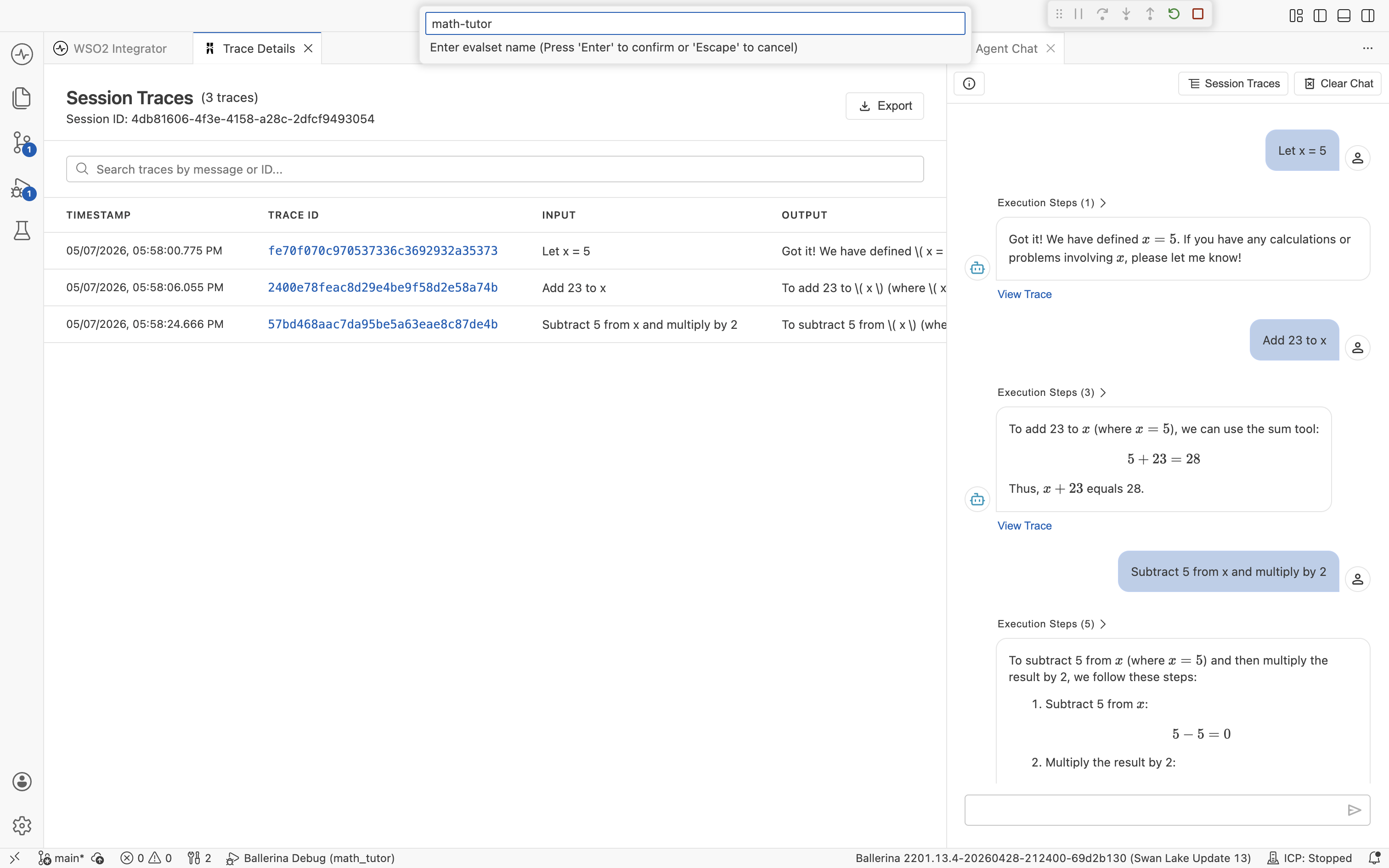
Task: Open trace ID fe70f070c970537336c3692932a35373
Action: (x=383, y=251)
